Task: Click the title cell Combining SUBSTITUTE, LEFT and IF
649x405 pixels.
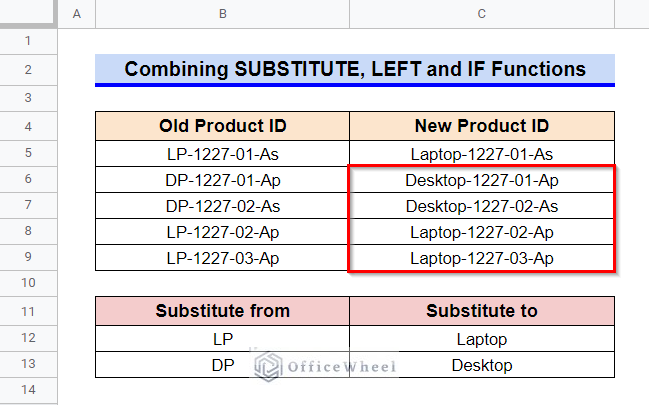Action: (x=355, y=69)
